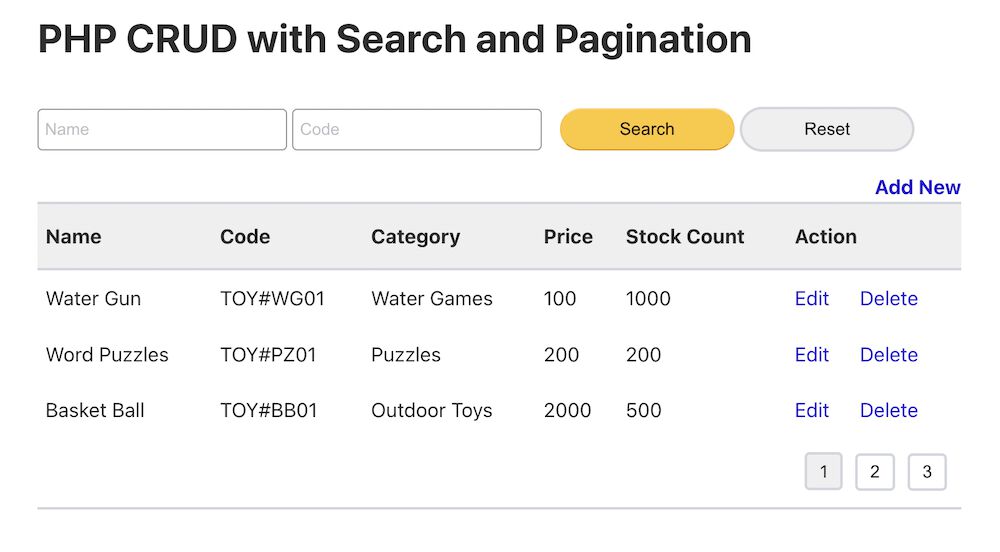
Task: Click the Stock Count column header
Action: (x=685, y=237)
